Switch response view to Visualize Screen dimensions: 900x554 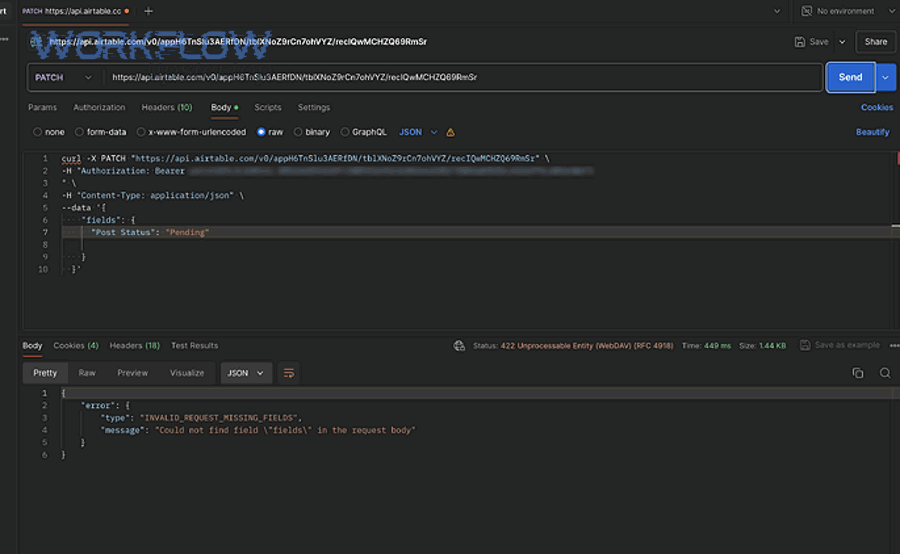(187, 373)
